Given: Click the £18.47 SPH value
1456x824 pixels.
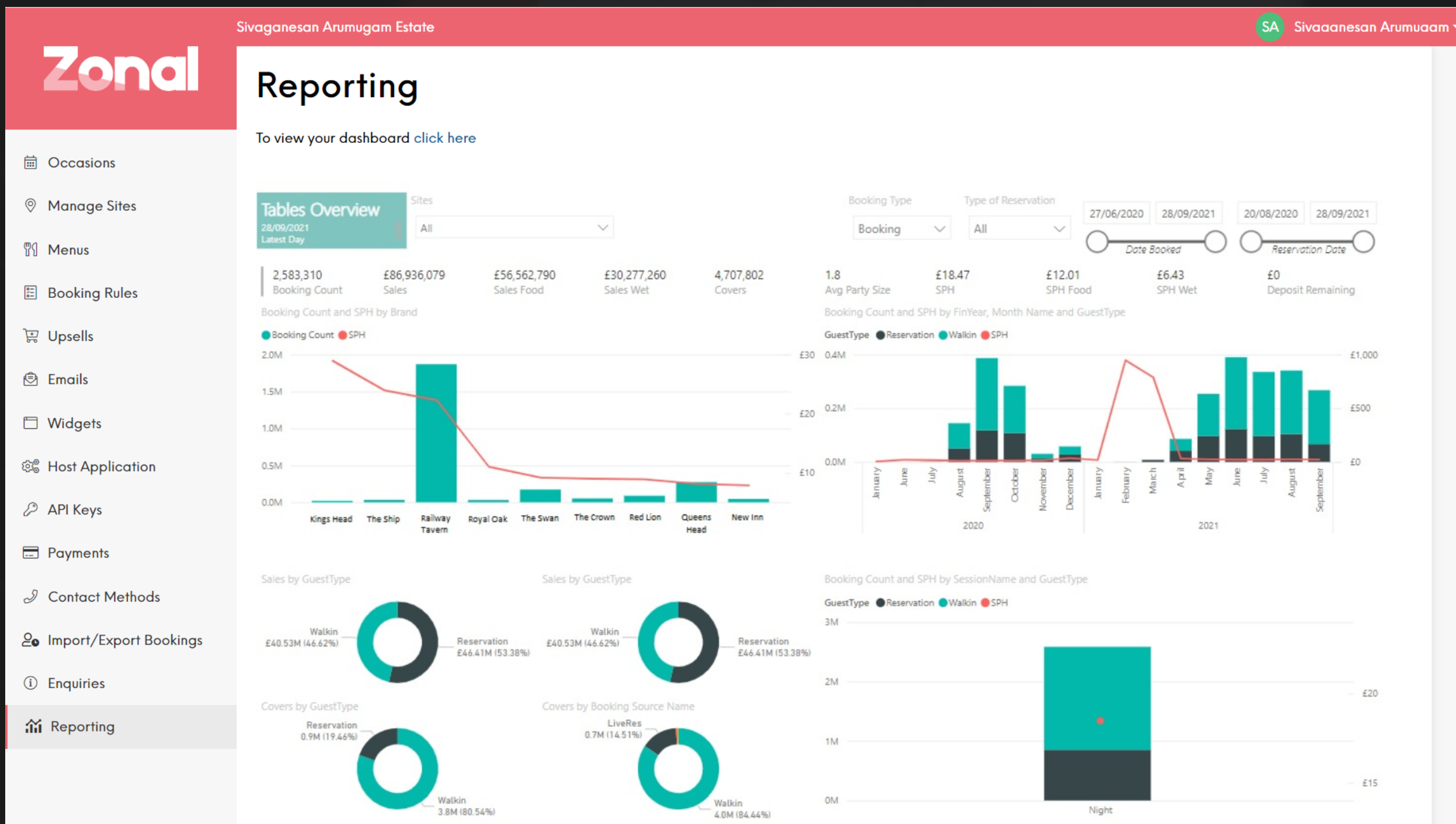Looking at the screenshot, I should (x=952, y=275).
